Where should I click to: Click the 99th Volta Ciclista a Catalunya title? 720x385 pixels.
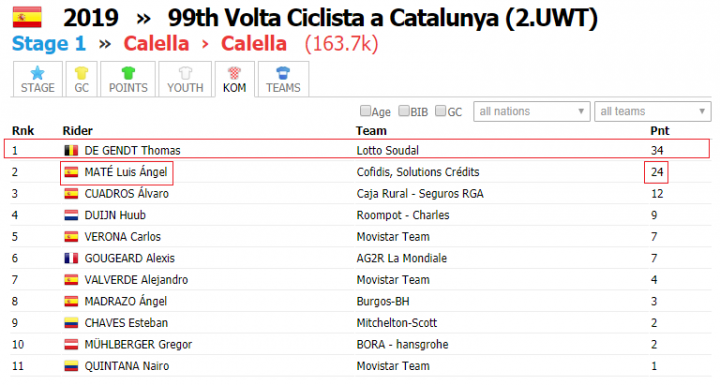(333, 18)
